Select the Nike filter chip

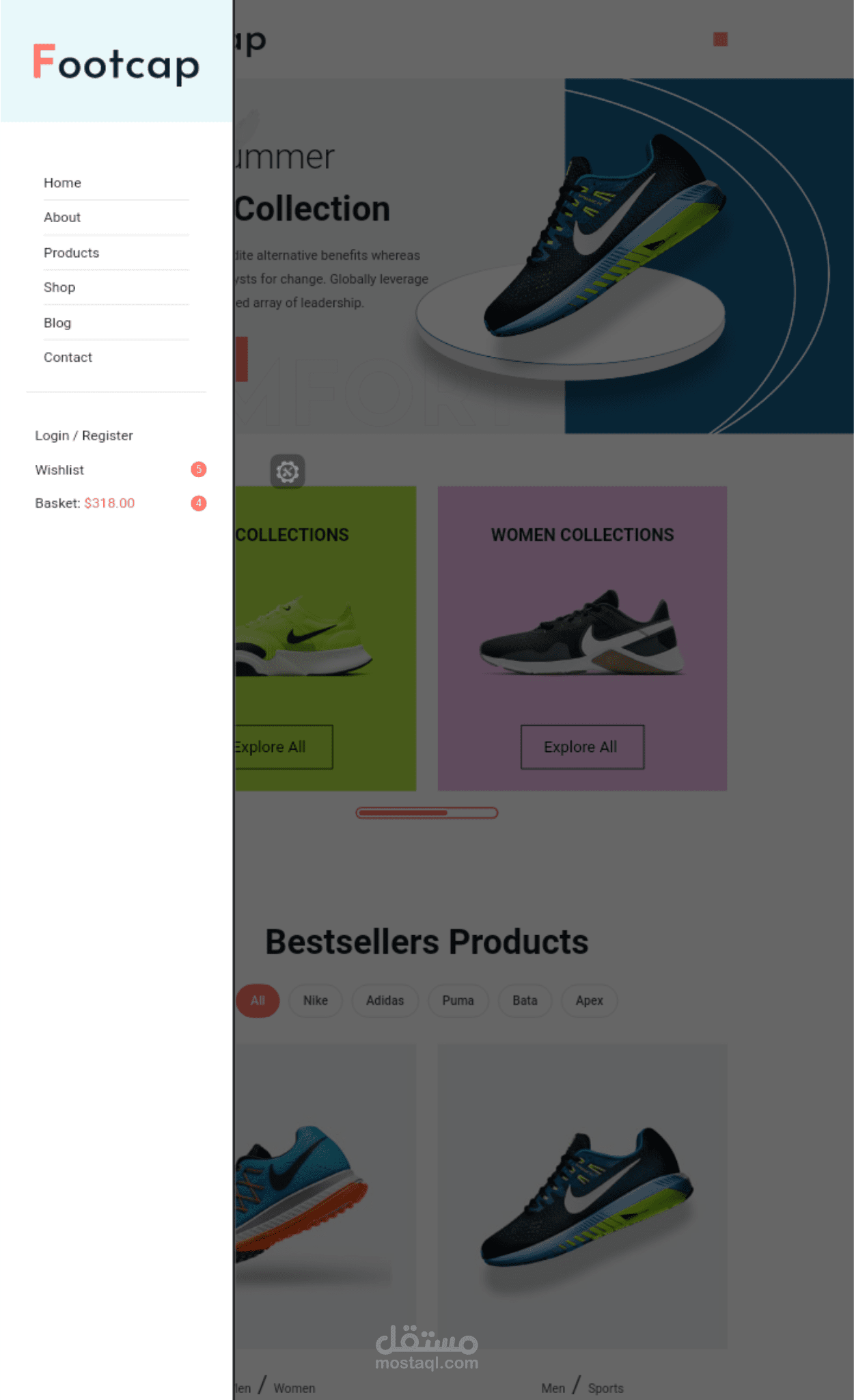point(316,1001)
